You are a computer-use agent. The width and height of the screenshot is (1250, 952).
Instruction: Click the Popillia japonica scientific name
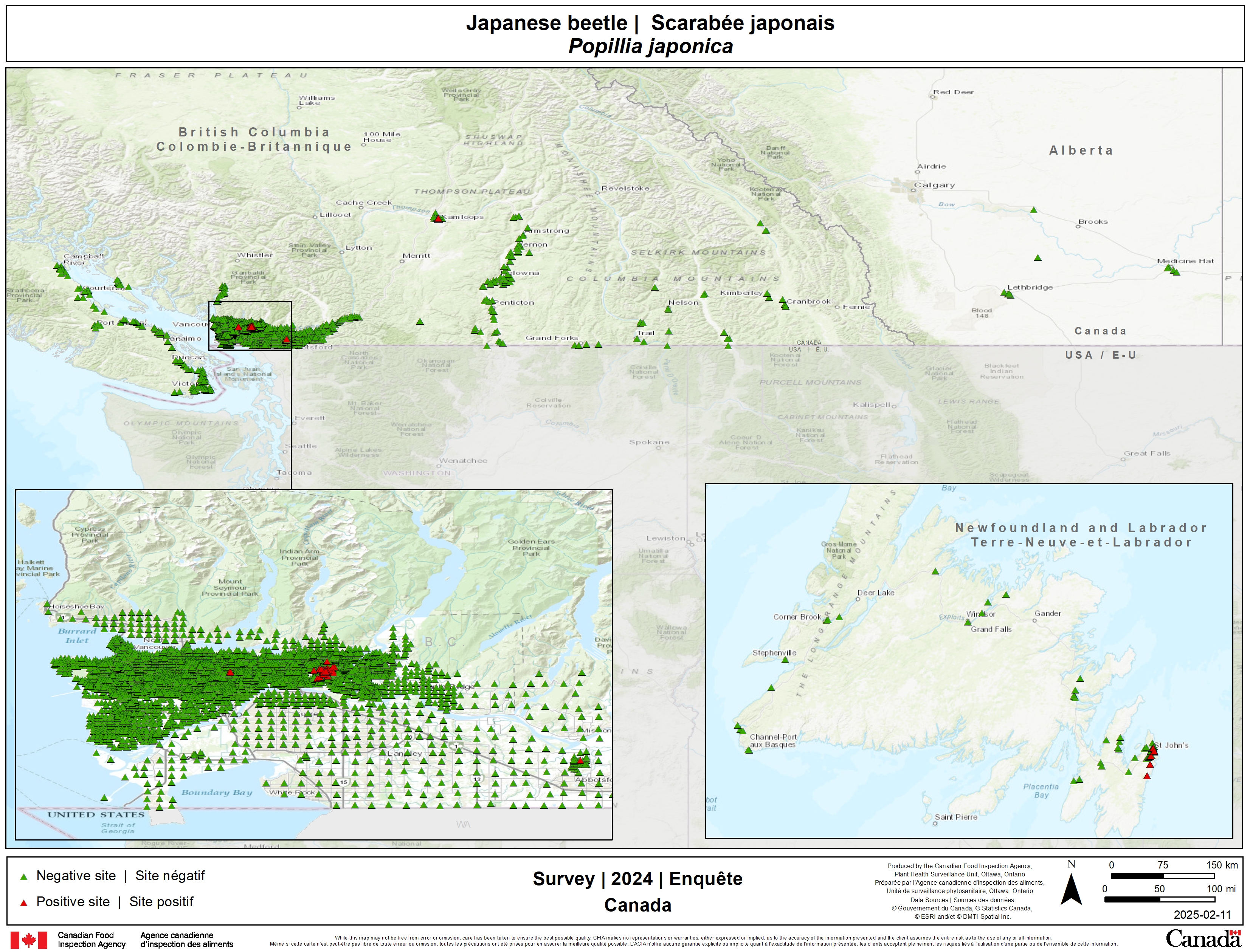pyautogui.click(x=650, y=46)
